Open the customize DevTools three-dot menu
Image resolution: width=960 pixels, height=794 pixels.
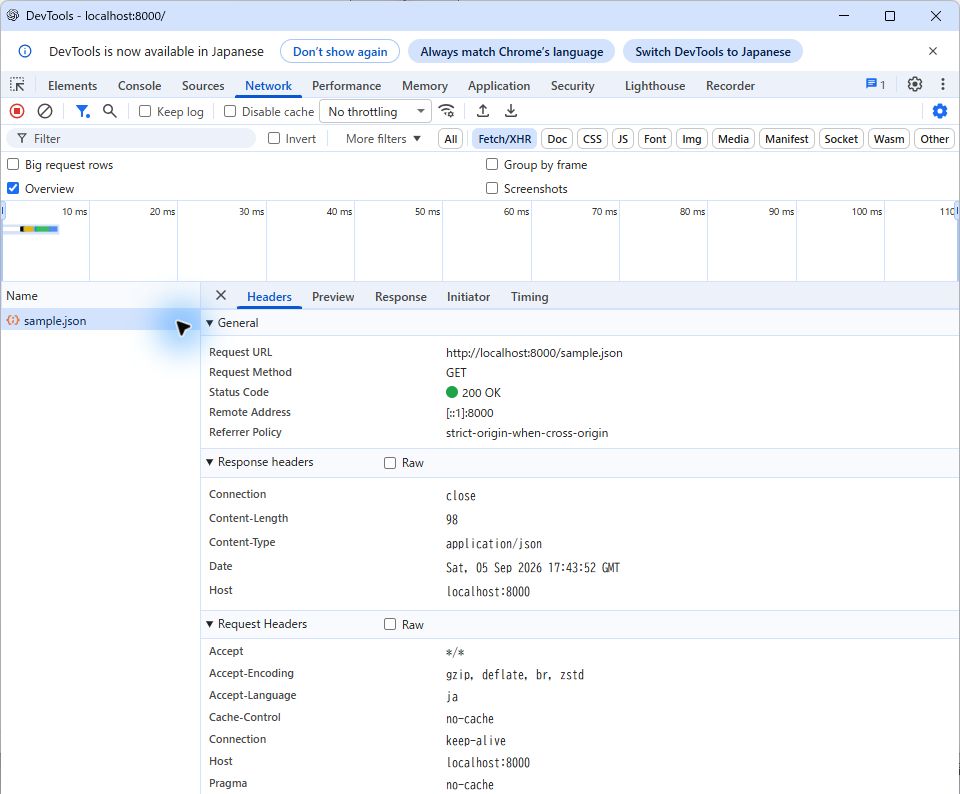(x=942, y=84)
